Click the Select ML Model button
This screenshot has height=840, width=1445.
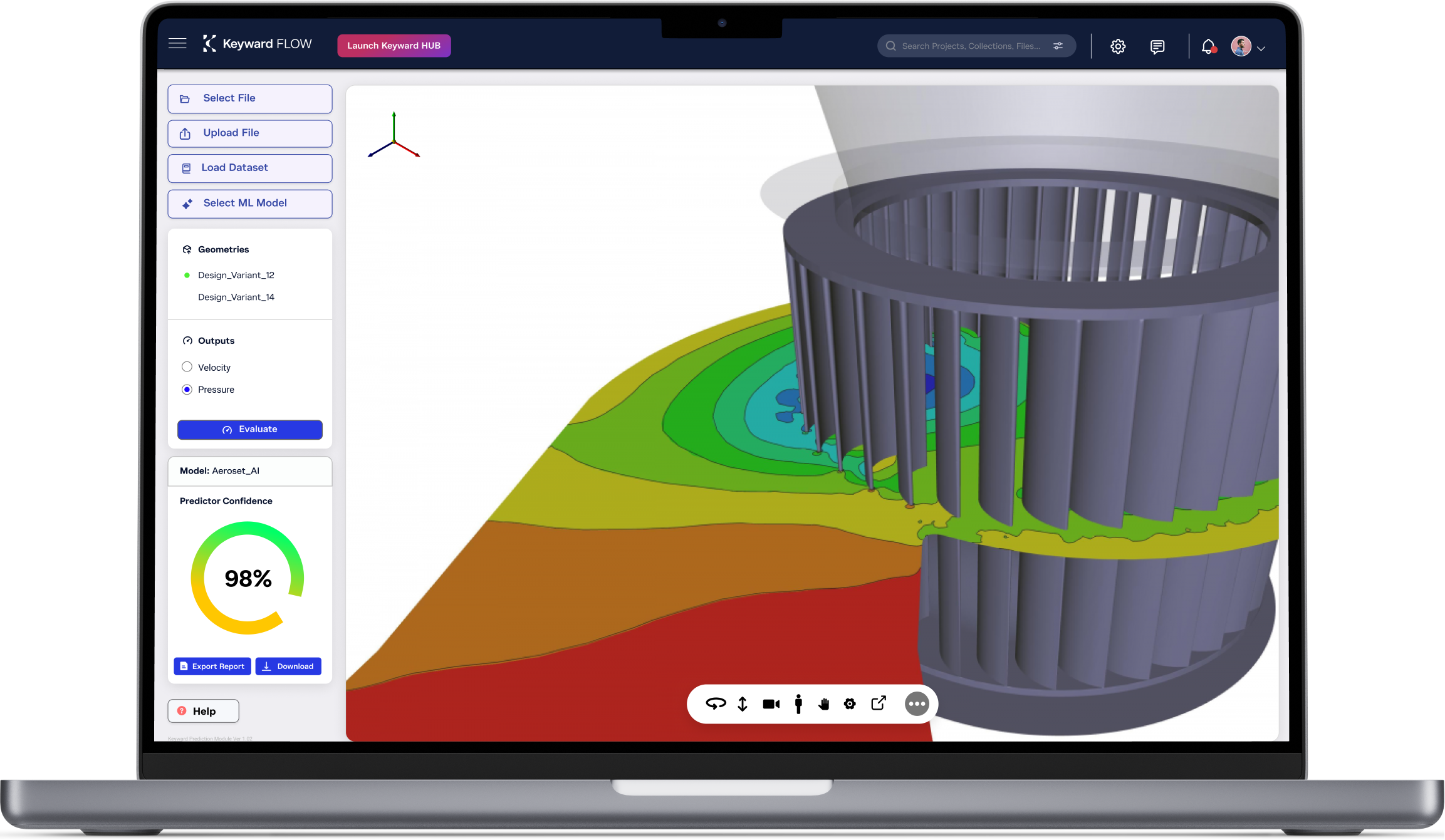[x=250, y=204]
